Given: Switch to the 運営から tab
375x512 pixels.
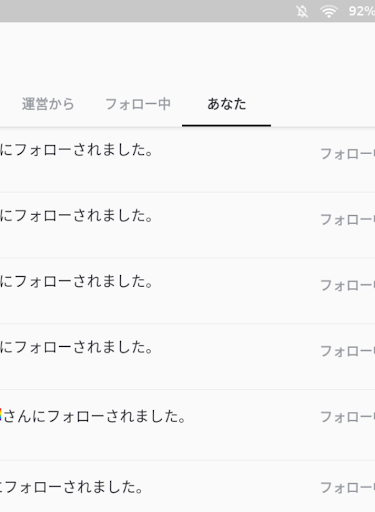Looking at the screenshot, I should [x=48, y=104].
